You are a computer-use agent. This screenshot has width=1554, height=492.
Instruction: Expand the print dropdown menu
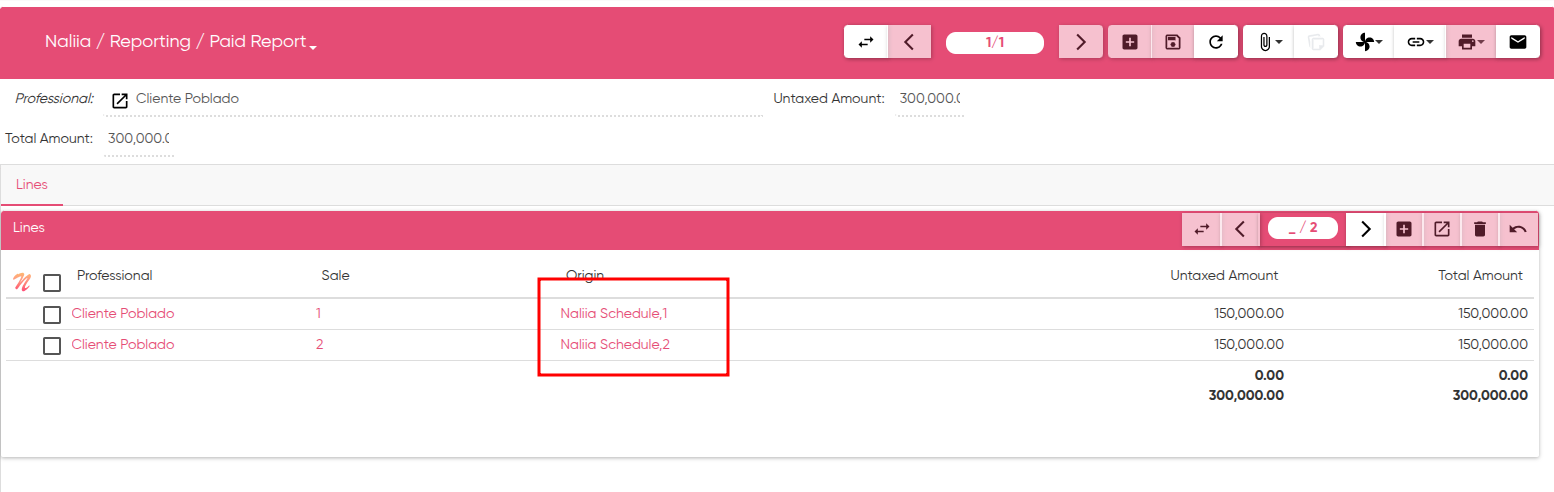[x=1469, y=42]
